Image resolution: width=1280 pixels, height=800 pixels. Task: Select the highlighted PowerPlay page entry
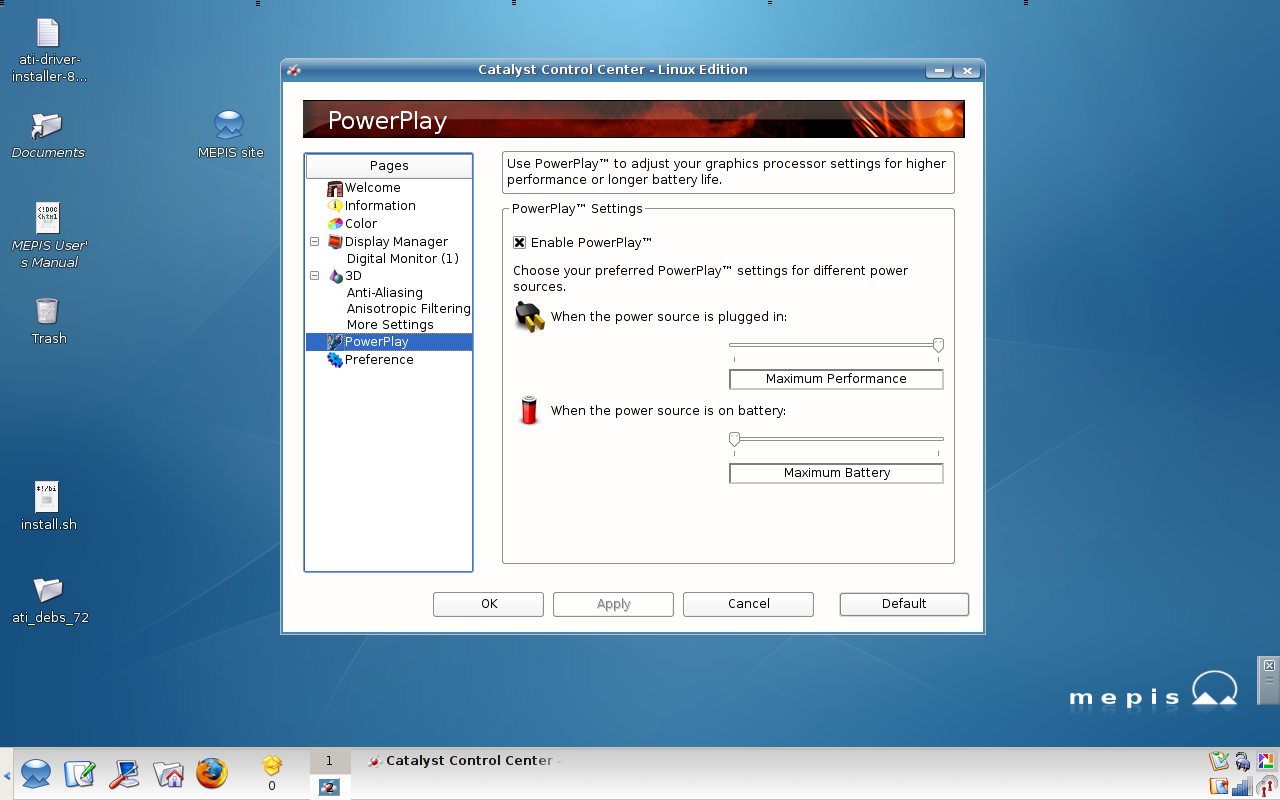click(x=389, y=342)
